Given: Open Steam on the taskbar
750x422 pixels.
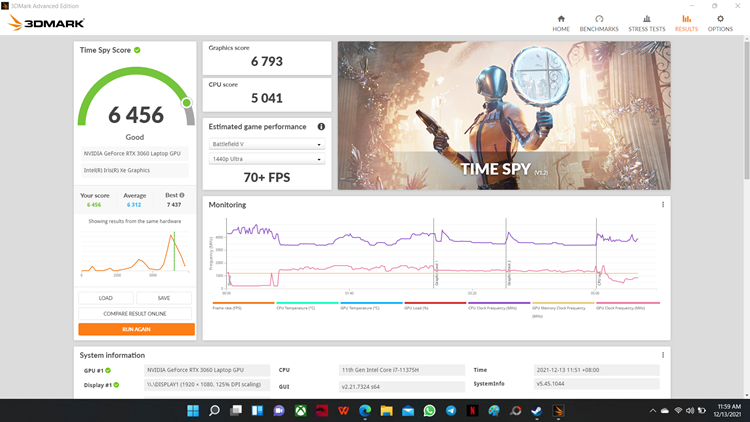Looking at the screenshot, I should point(537,411).
